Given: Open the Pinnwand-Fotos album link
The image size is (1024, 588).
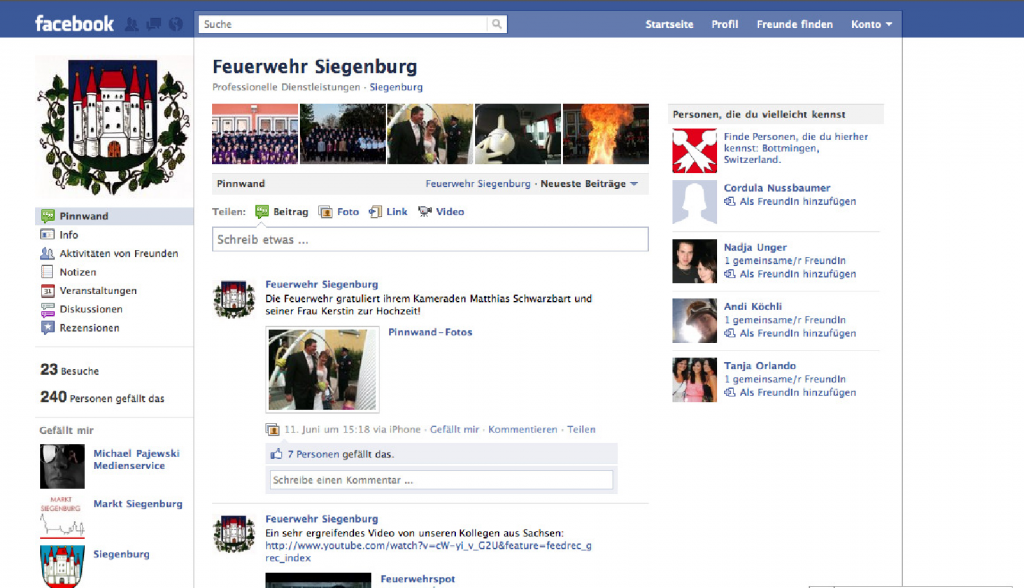Looking at the screenshot, I should [430, 332].
